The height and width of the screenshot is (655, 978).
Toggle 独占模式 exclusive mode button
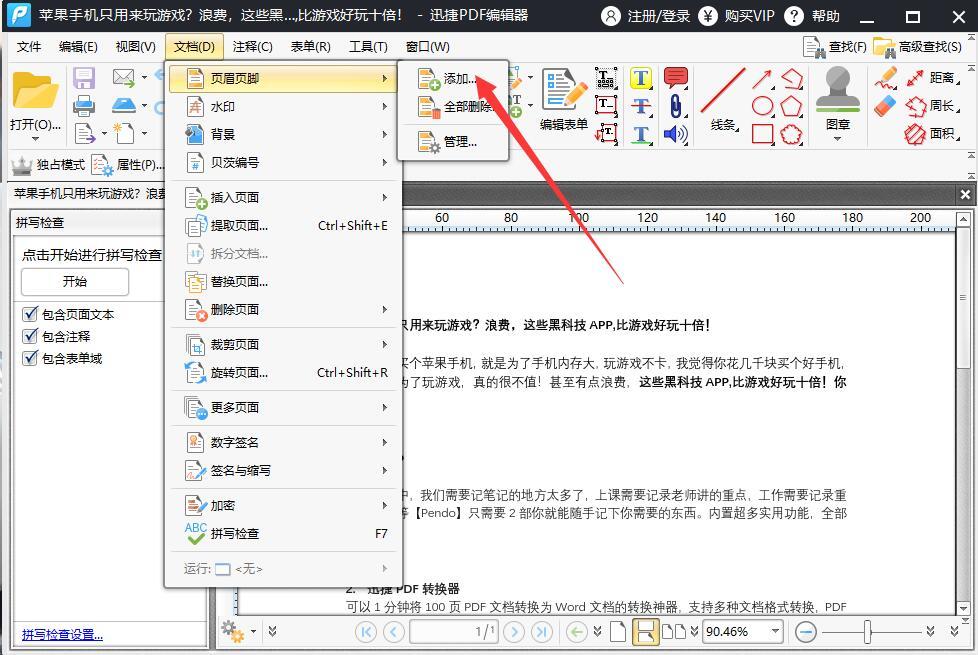coord(48,165)
